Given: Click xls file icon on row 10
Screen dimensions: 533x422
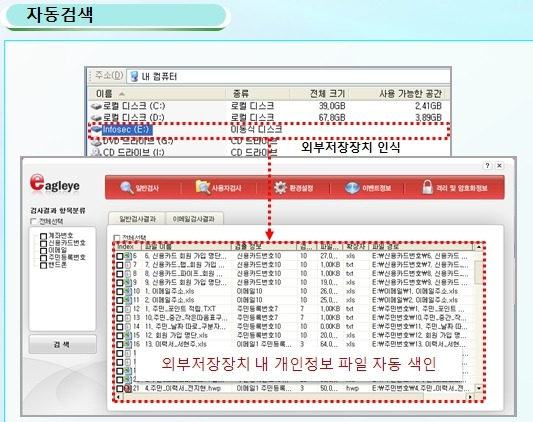Looking at the screenshot, I should [x=128, y=291].
